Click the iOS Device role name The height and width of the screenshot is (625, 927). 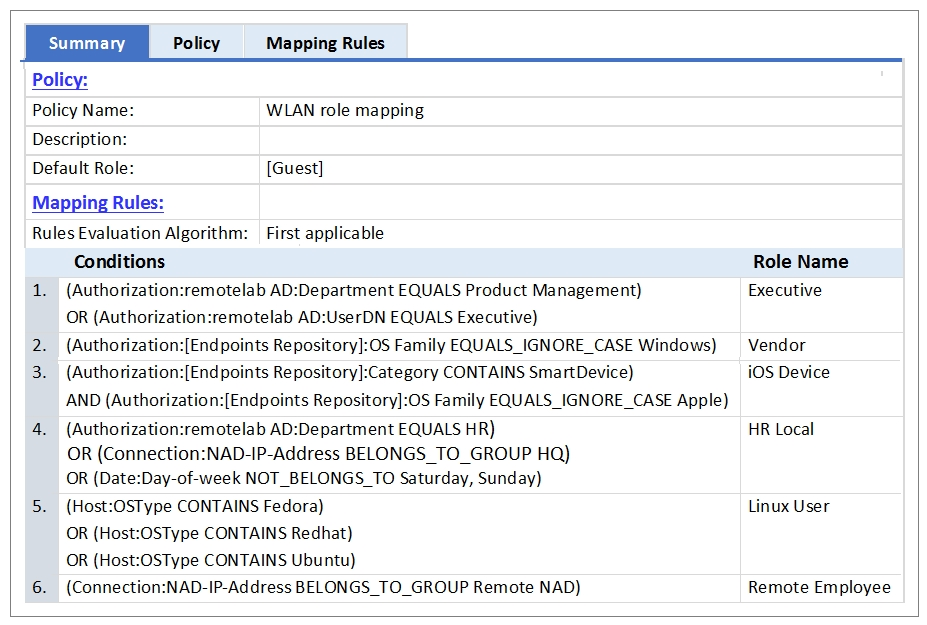pyautogui.click(x=789, y=372)
